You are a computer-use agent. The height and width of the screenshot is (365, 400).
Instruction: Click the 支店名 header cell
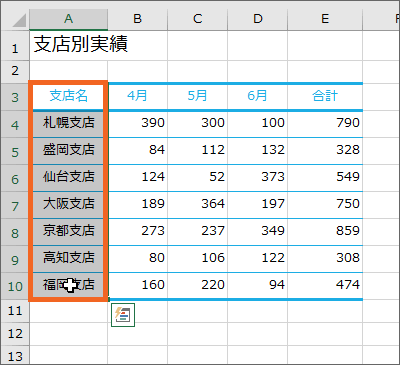tap(68, 97)
